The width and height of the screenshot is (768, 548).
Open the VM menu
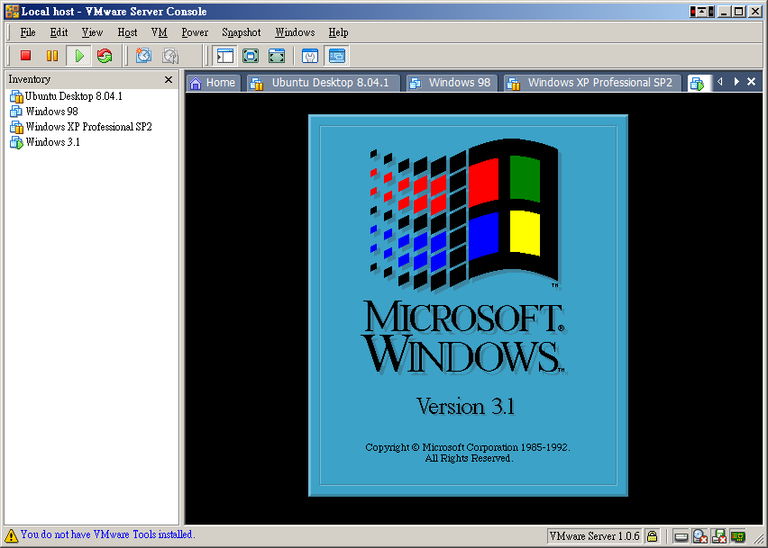click(x=159, y=32)
